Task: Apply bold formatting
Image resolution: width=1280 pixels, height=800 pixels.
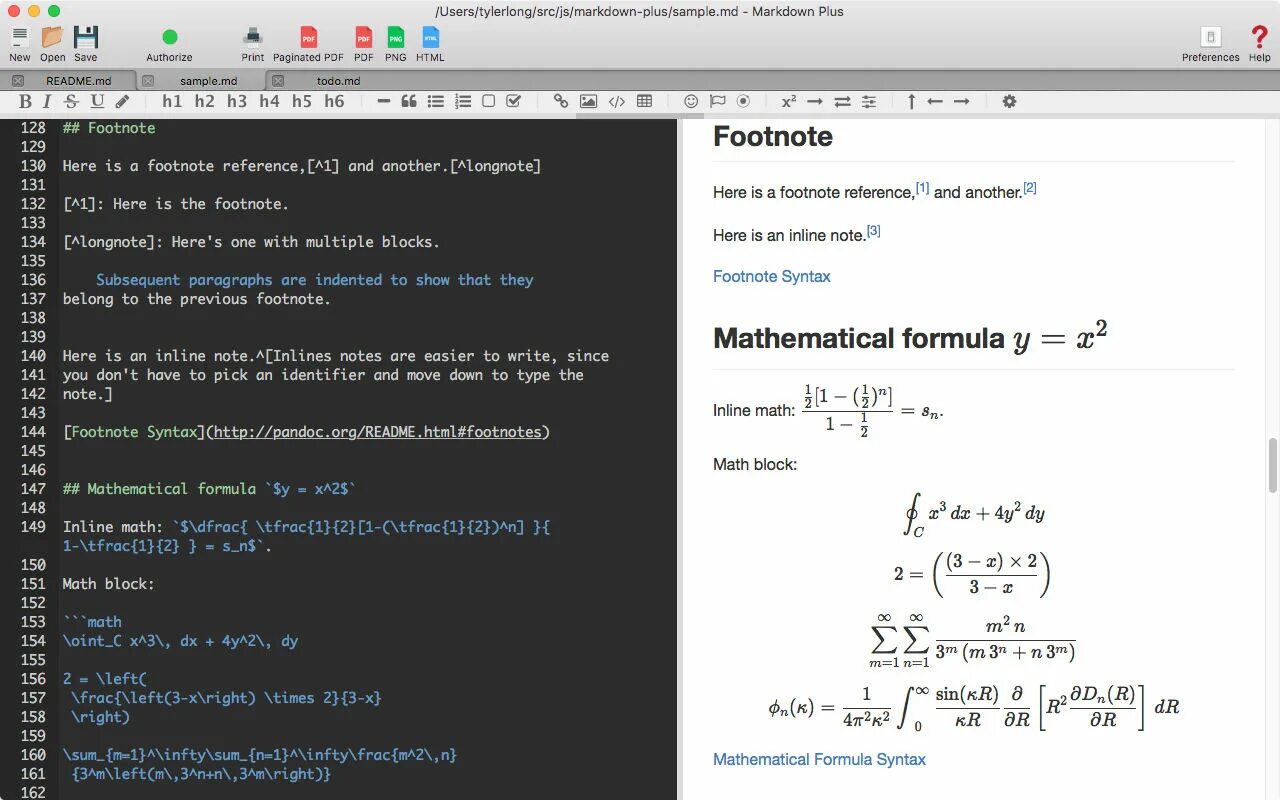Action: tap(25, 101)
